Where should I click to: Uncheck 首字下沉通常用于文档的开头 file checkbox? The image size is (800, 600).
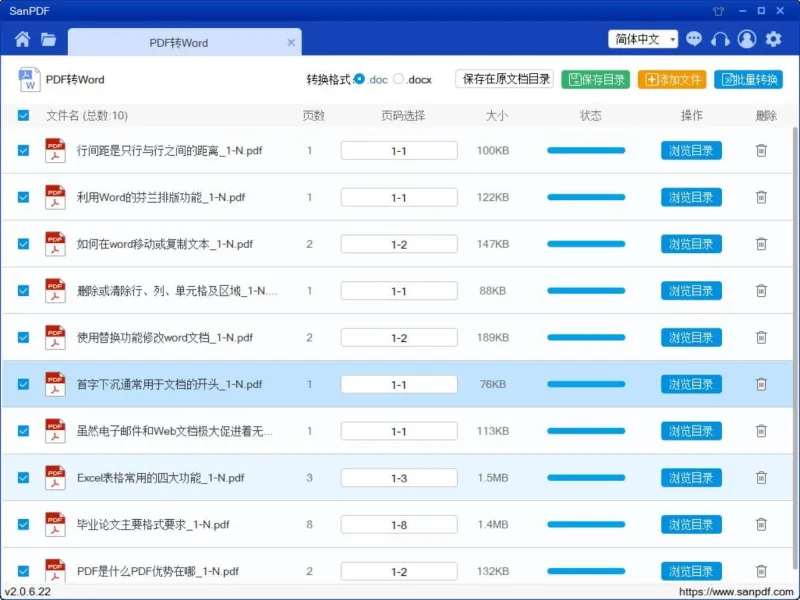23,384
